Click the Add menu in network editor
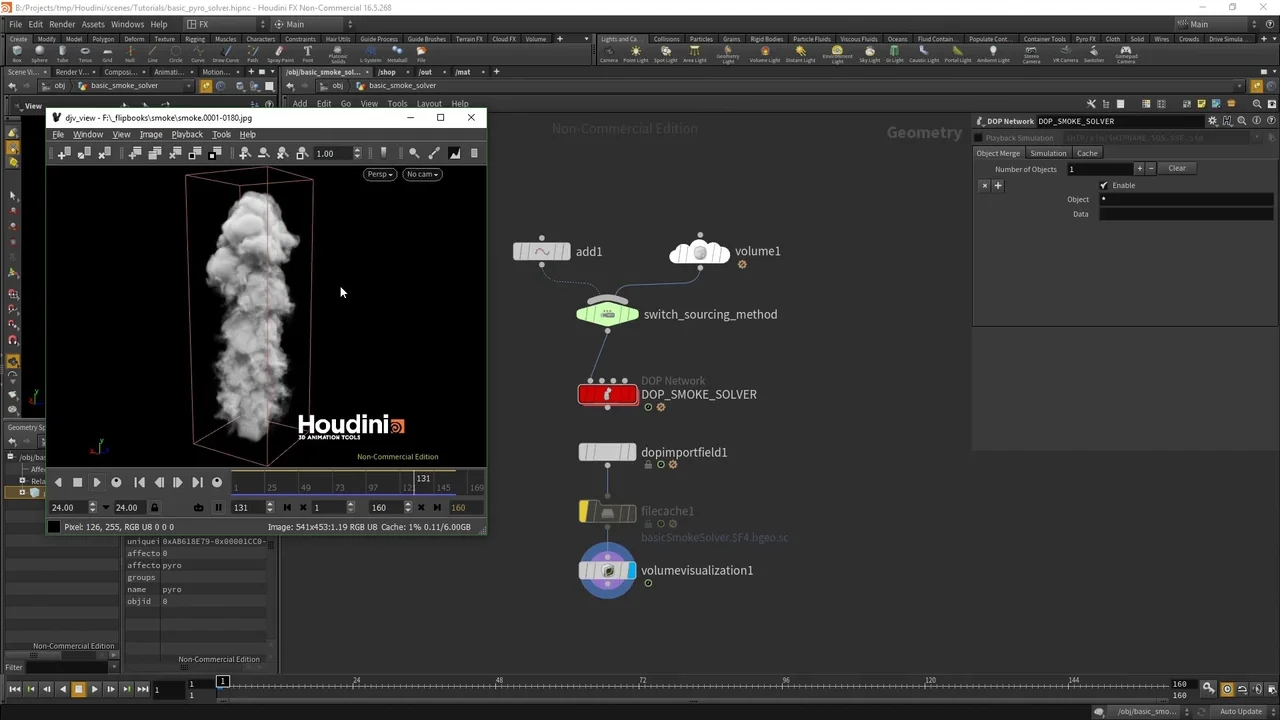Screen dimensions: 1280x720 coord(300,104)
